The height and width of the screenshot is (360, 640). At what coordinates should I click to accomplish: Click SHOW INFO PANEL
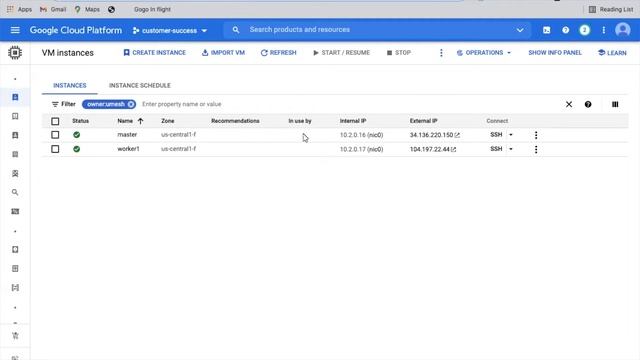coord(555,53)
